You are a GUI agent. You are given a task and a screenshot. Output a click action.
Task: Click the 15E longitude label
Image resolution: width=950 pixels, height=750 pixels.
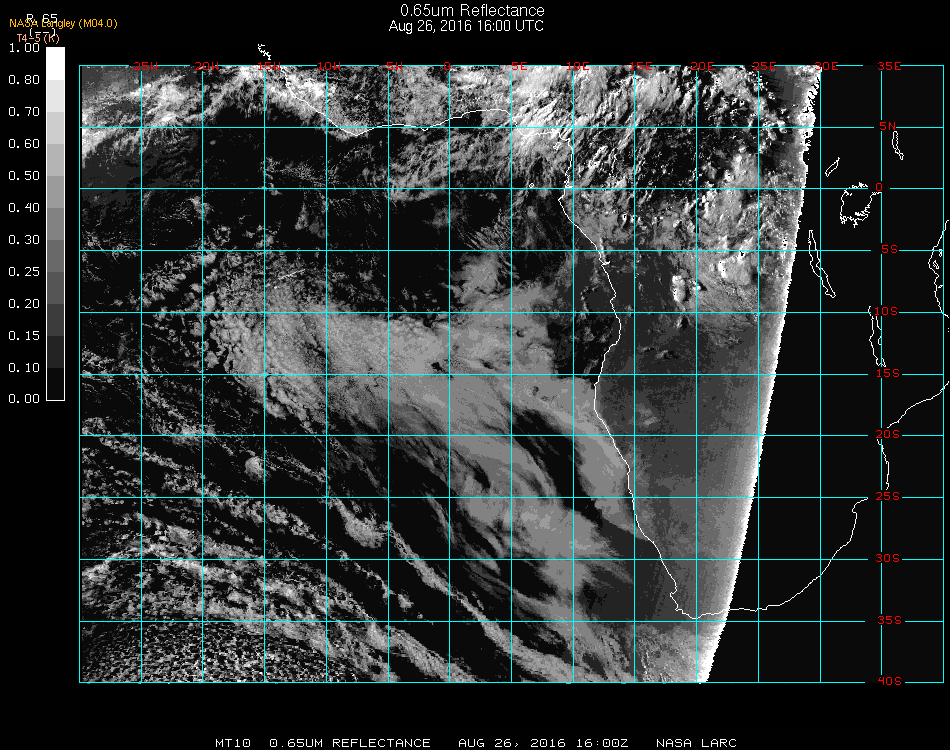641,66
